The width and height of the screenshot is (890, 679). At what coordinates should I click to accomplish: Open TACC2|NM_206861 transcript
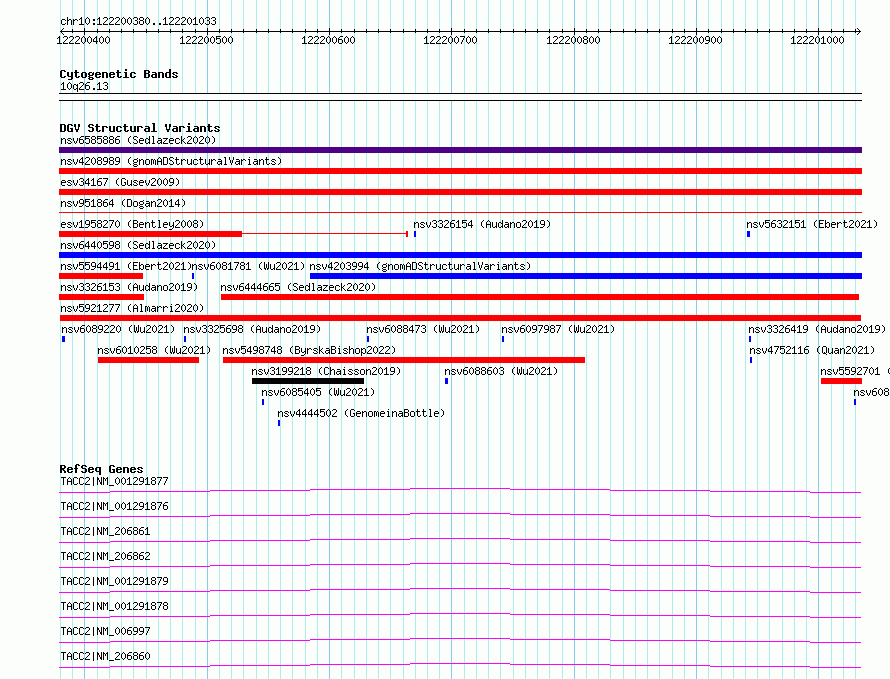click(x=105, y=531)
